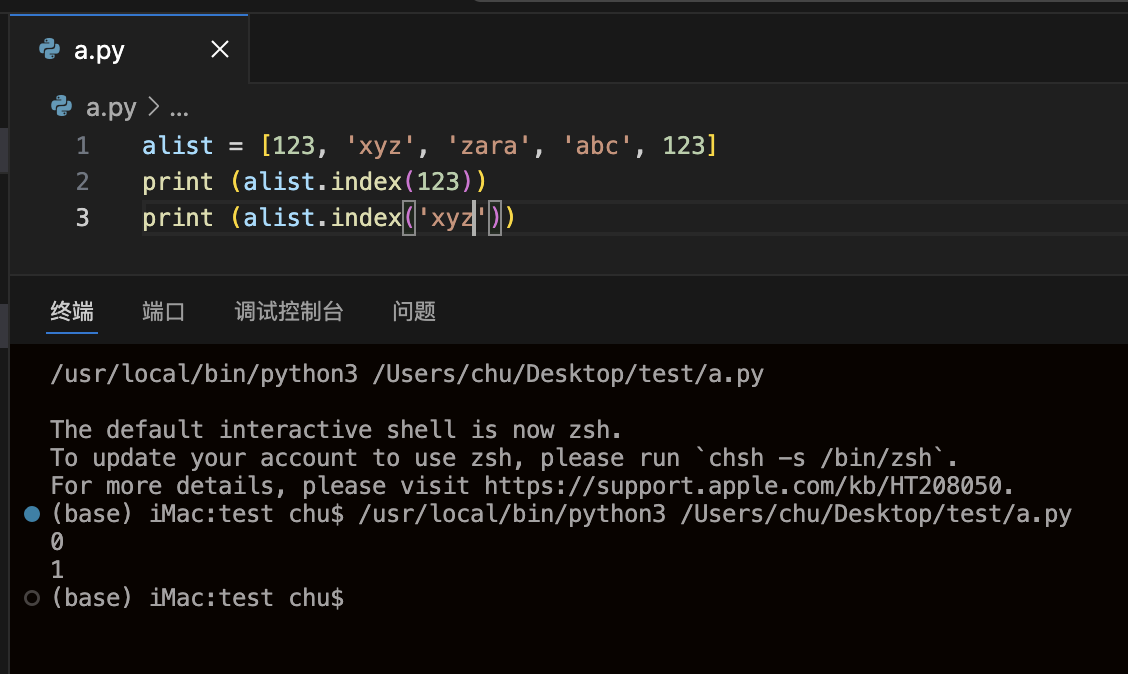The width and height of the screenshot is (1128, 674).
Task: Click line number 3 in the gutter
Action: (82, 218)
